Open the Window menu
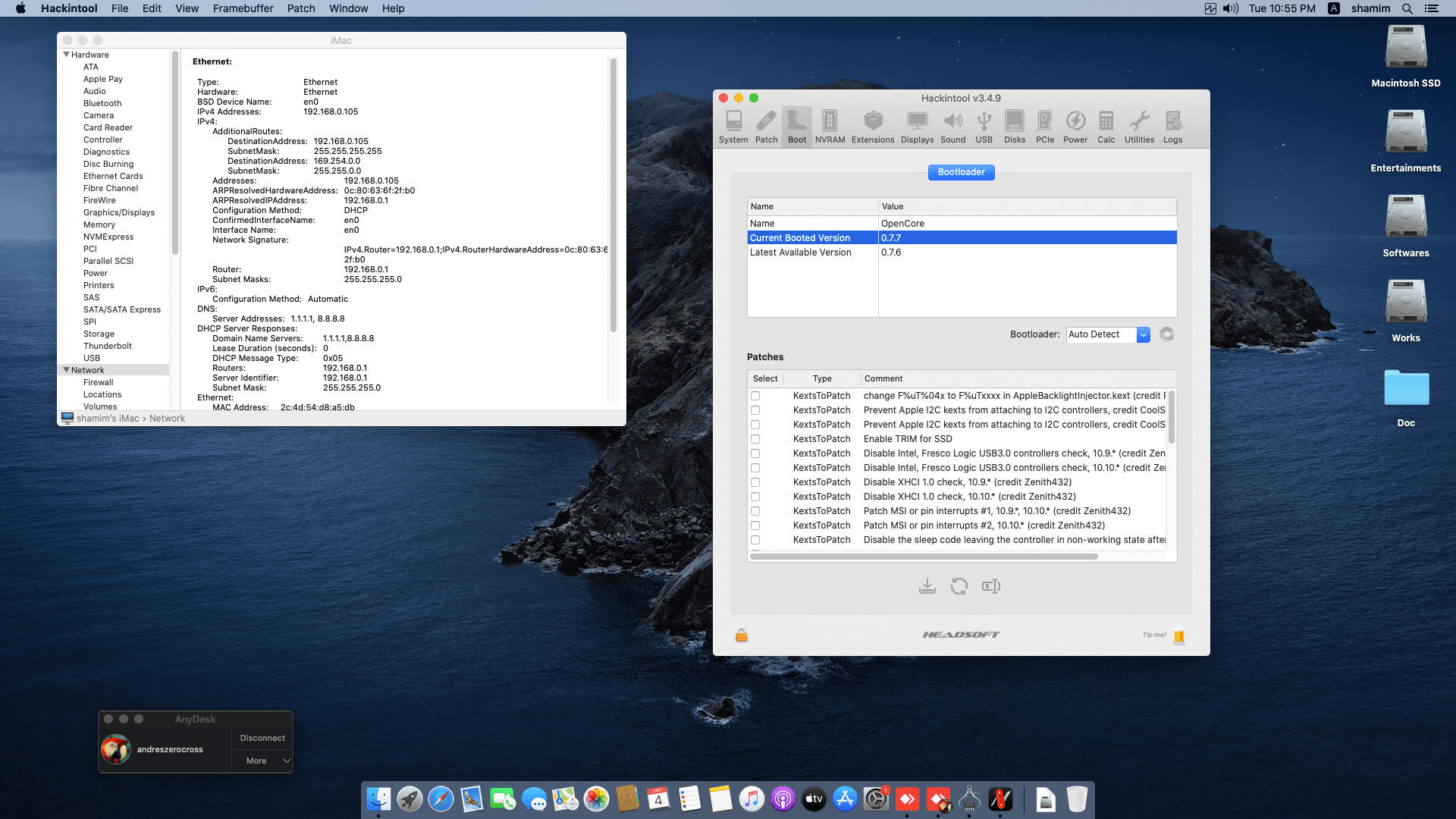This screenshot has width=1456, height=819. (x=348, y=8)
